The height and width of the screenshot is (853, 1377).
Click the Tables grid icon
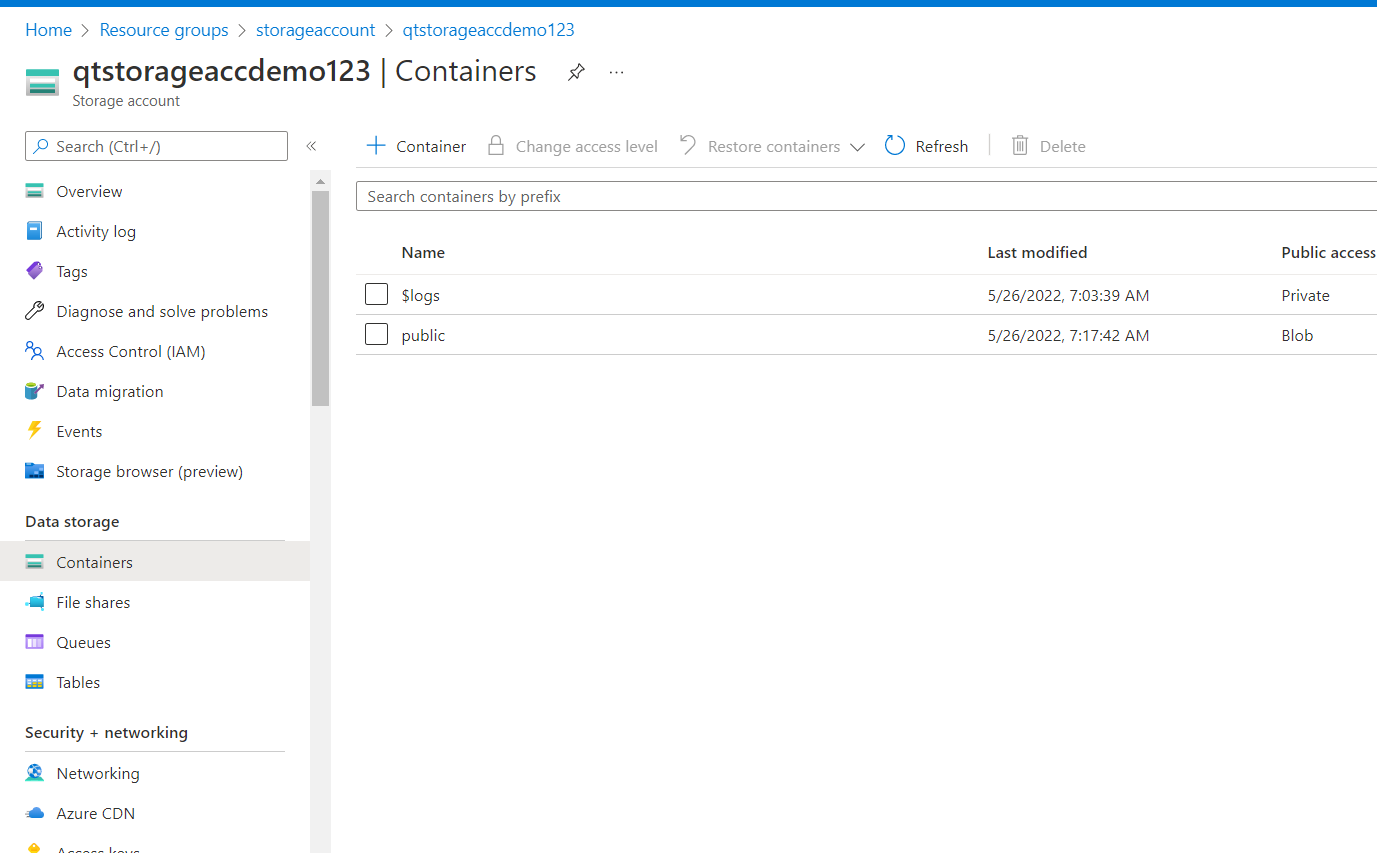(x=35, y=682)
